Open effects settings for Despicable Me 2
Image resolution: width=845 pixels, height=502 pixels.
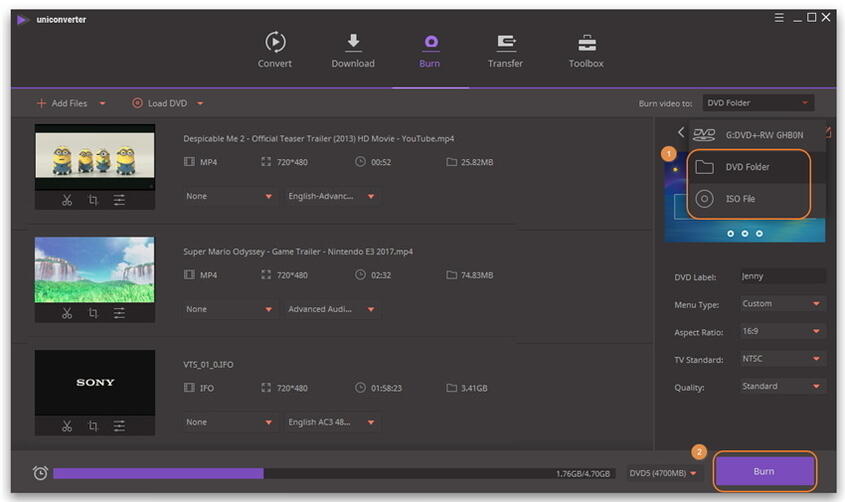click(119, 200)
